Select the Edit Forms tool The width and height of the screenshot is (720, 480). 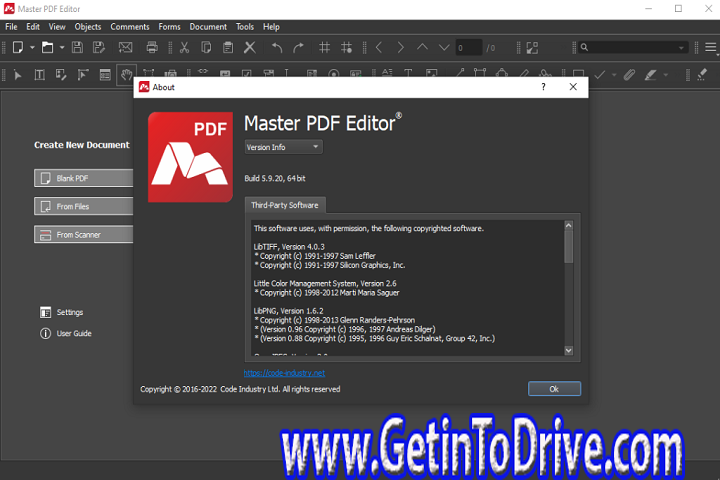coord(105,75)
